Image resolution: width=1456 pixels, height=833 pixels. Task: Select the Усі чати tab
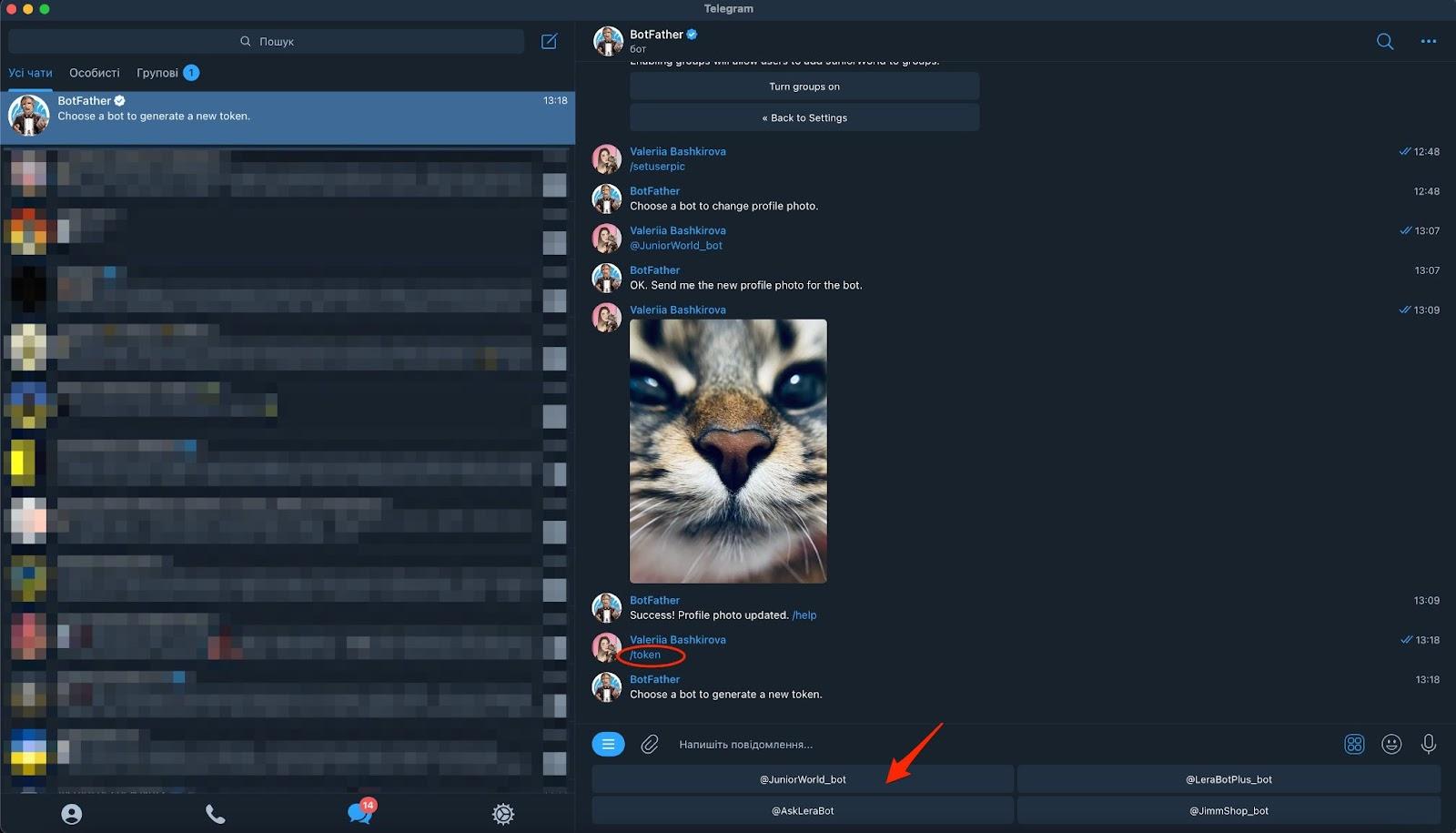click(x=31, y=73)
